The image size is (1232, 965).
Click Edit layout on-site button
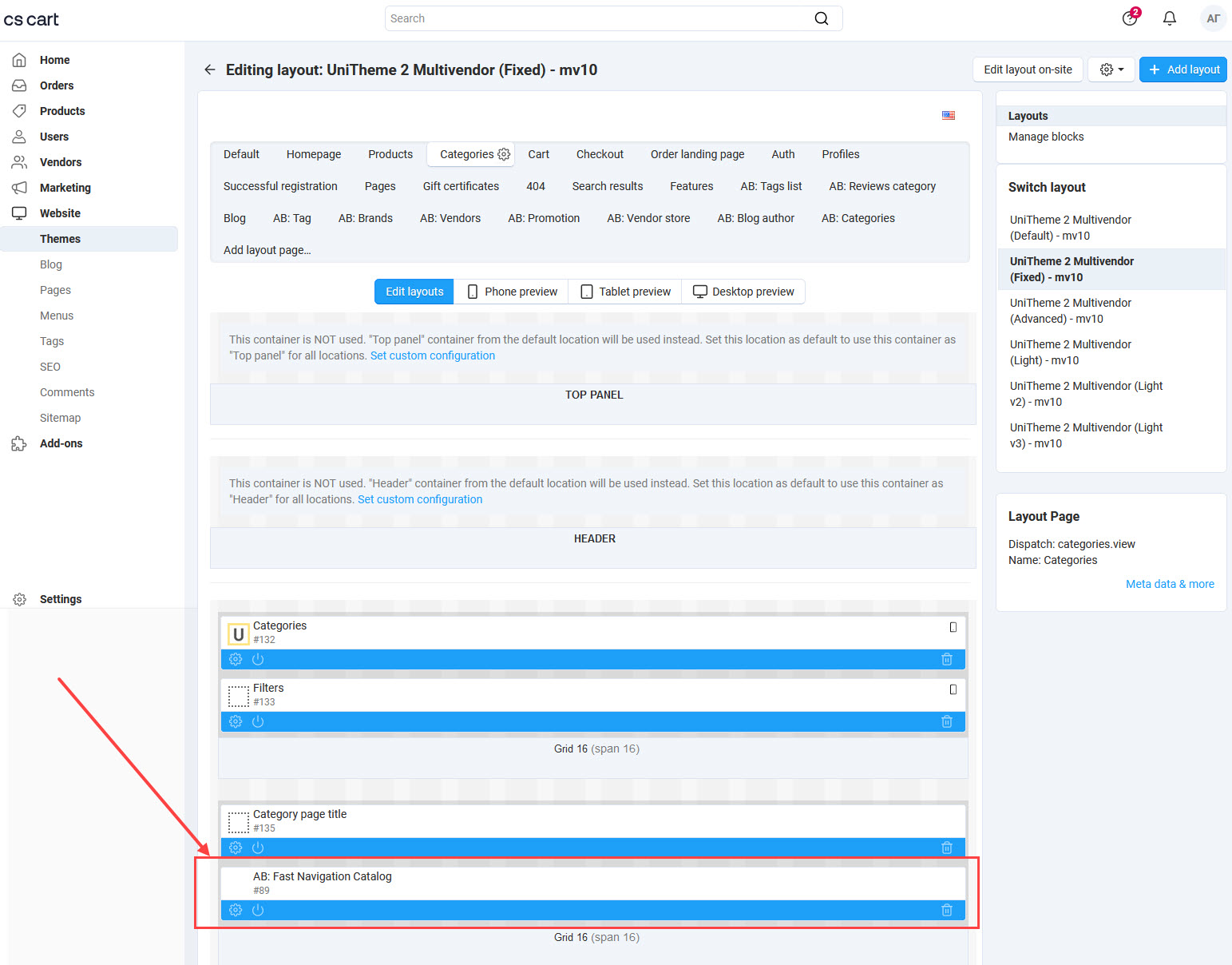(1028, 69)
